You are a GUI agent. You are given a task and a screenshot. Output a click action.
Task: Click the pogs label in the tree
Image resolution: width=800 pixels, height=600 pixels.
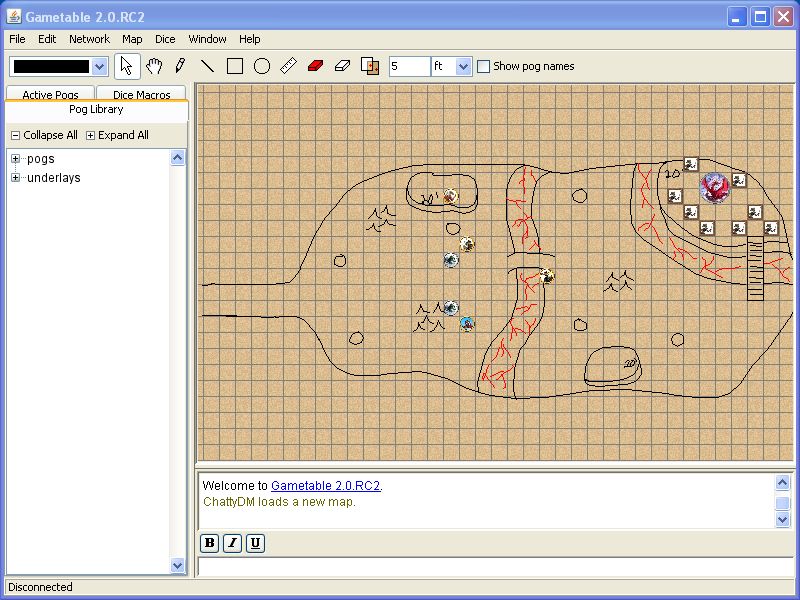41,159
